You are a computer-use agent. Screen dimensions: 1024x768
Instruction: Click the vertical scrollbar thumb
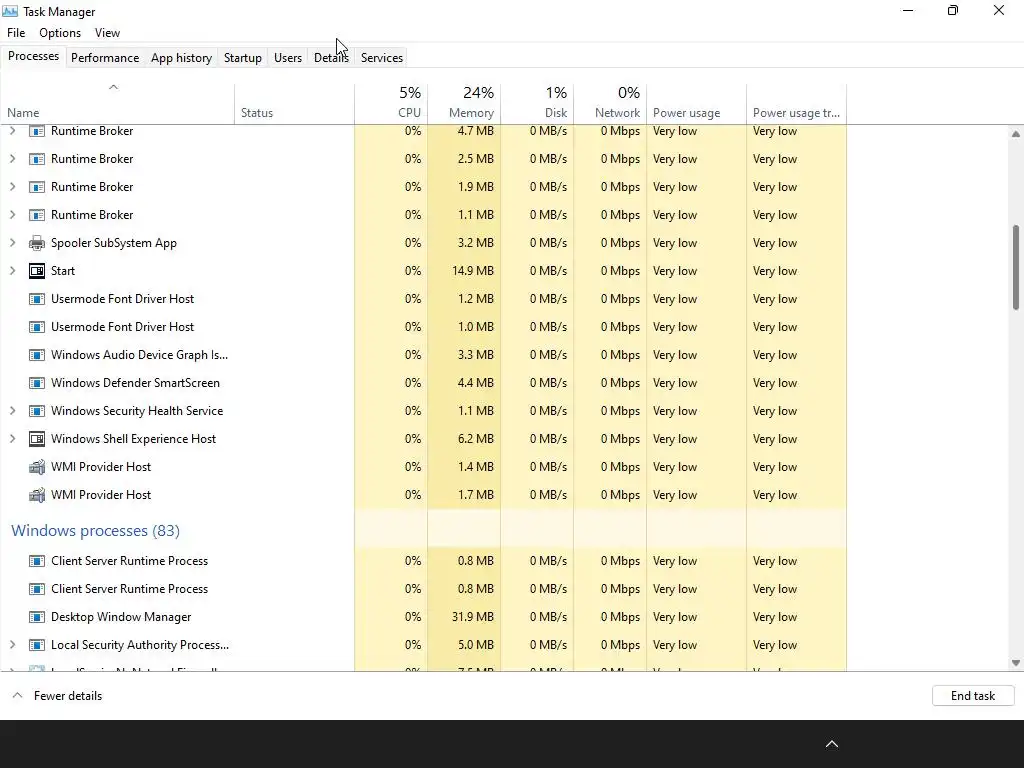click(x=1016, y=267)
